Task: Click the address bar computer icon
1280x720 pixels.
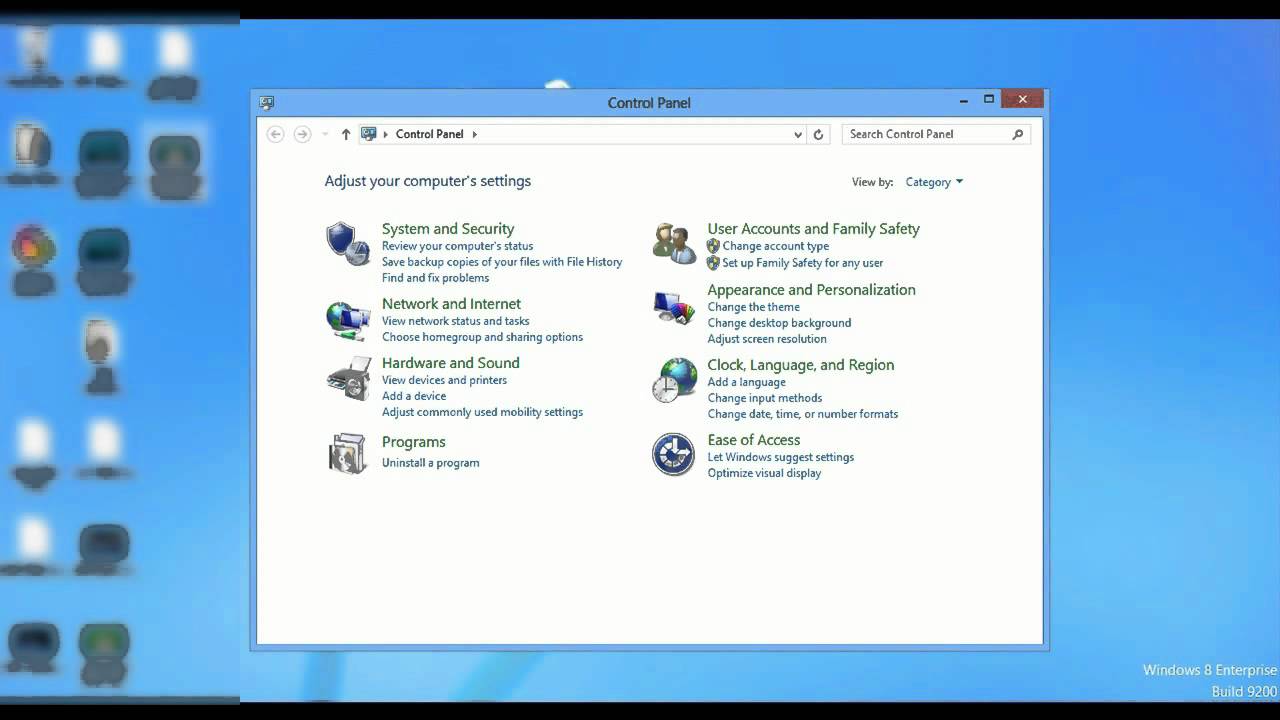Action: 368,134
